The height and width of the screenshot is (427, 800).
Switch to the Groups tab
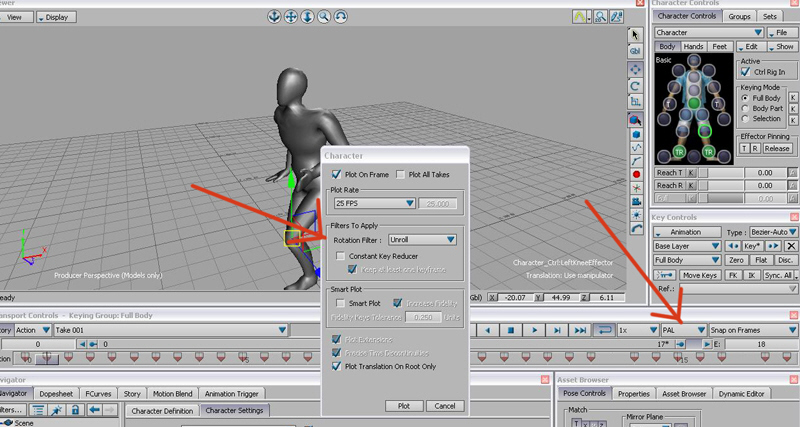[x=739, y=17]
